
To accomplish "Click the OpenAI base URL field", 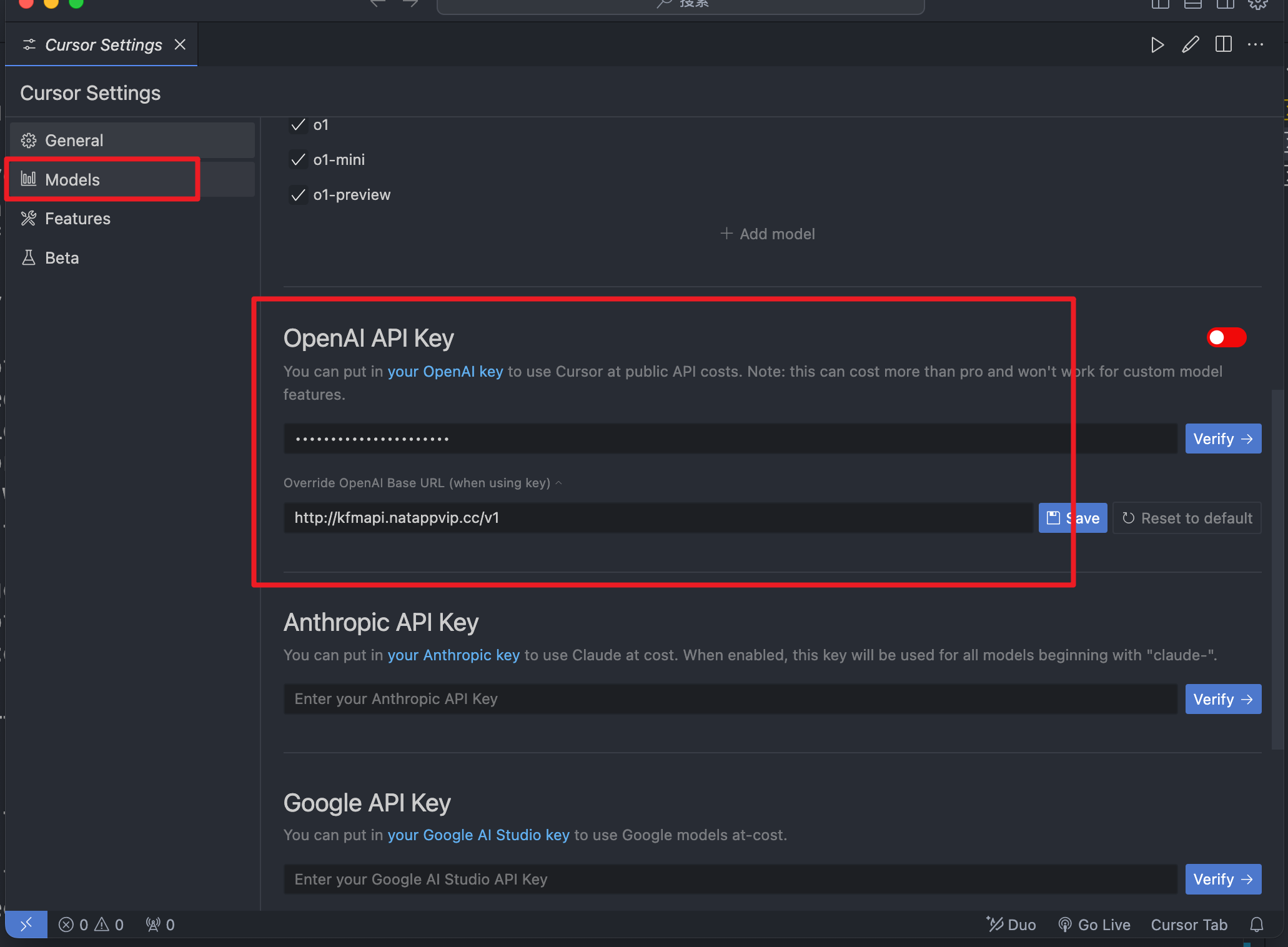I will (658, 518).
